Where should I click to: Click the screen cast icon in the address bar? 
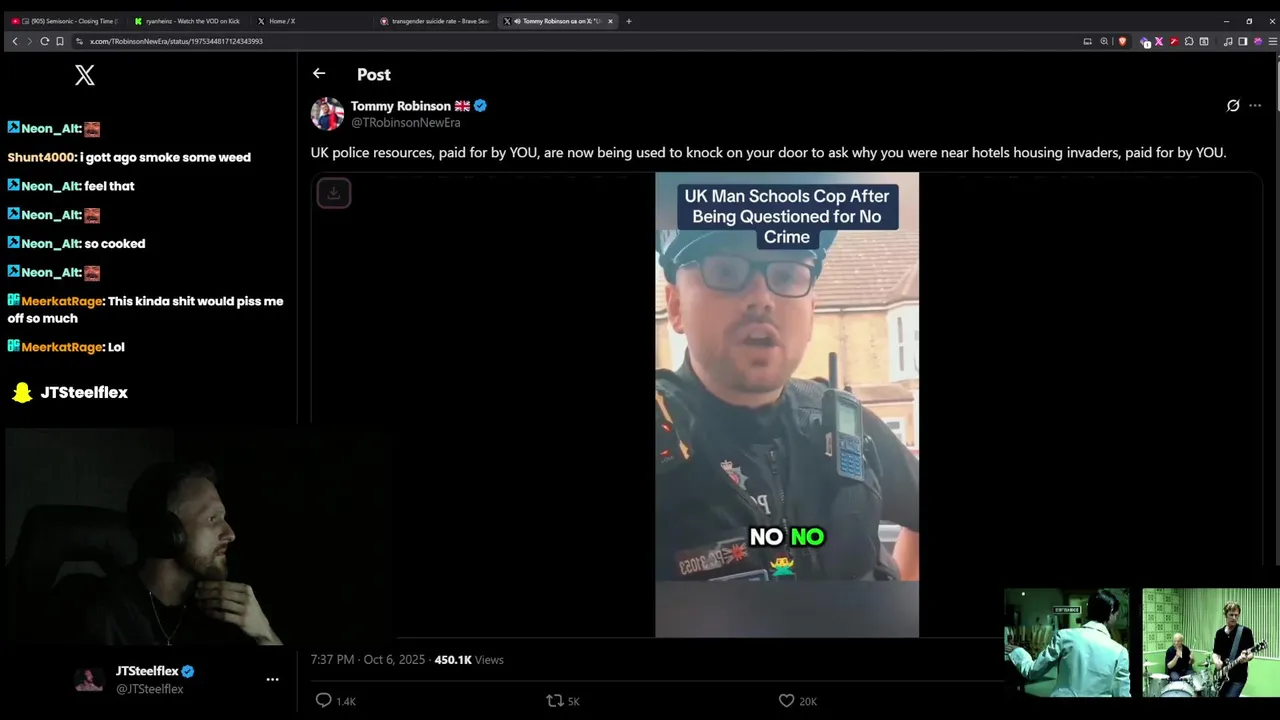point(1087,41)
